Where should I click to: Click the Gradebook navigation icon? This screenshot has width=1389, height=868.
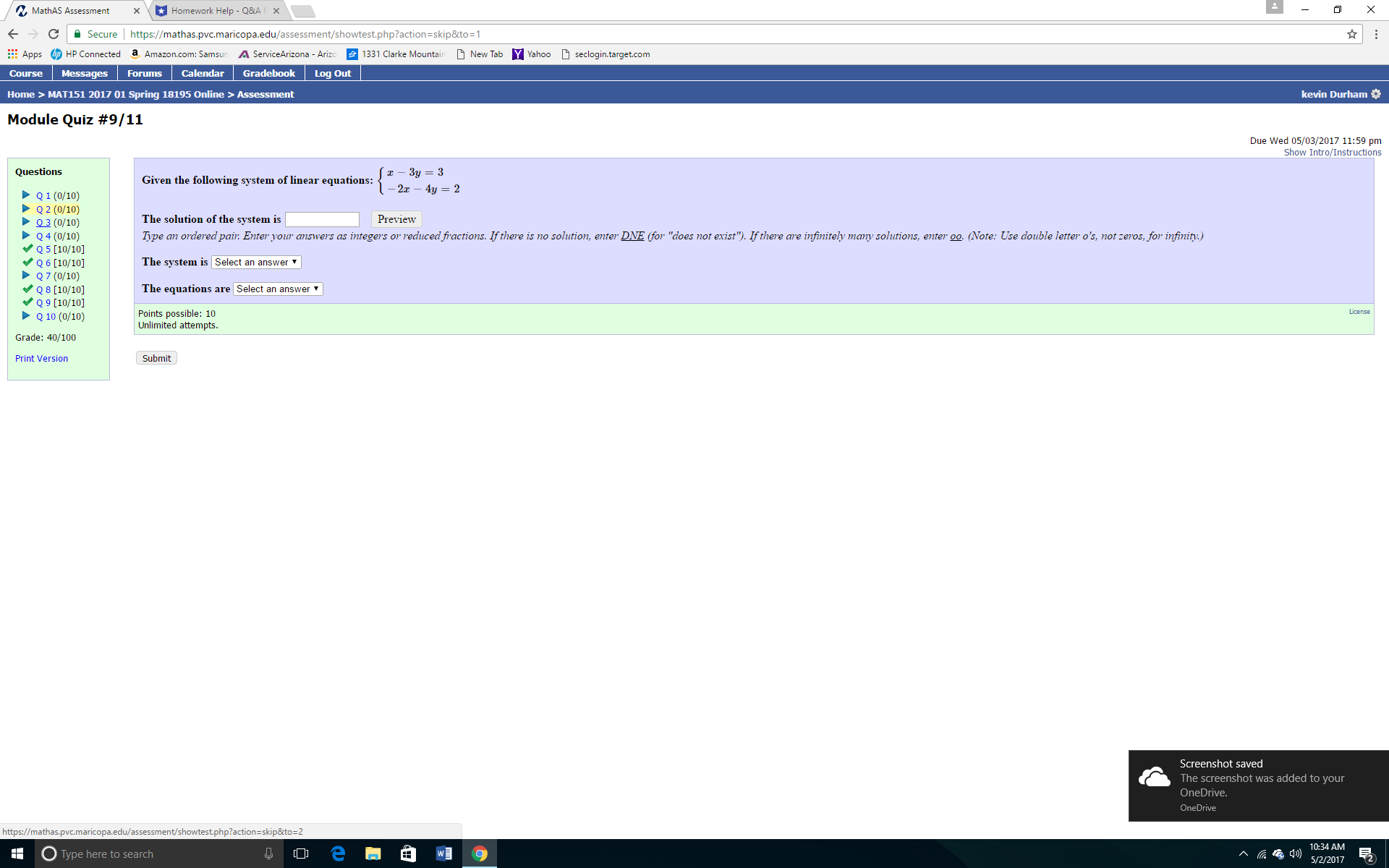pos(269,73)
